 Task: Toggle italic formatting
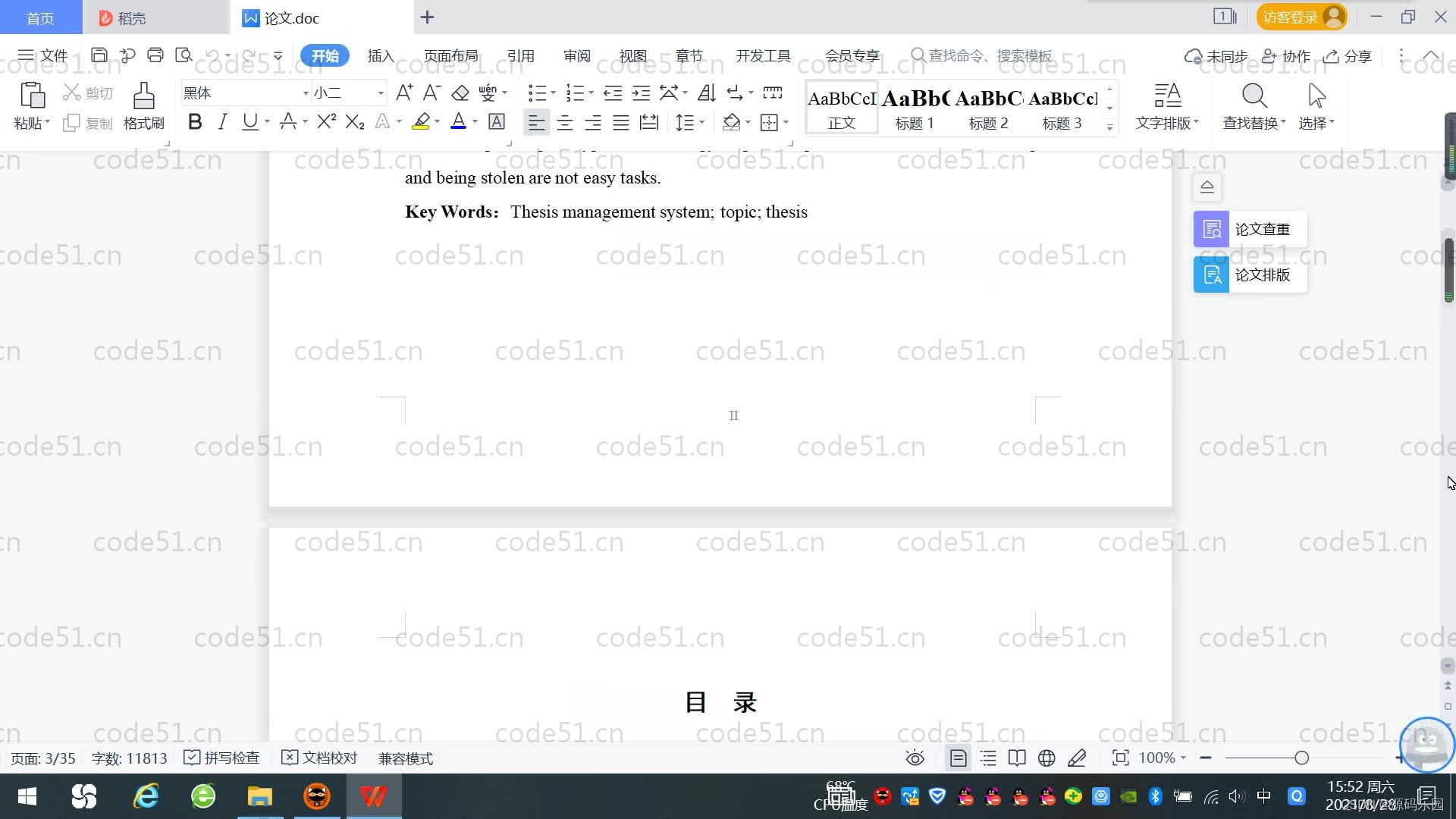point(221,121)
